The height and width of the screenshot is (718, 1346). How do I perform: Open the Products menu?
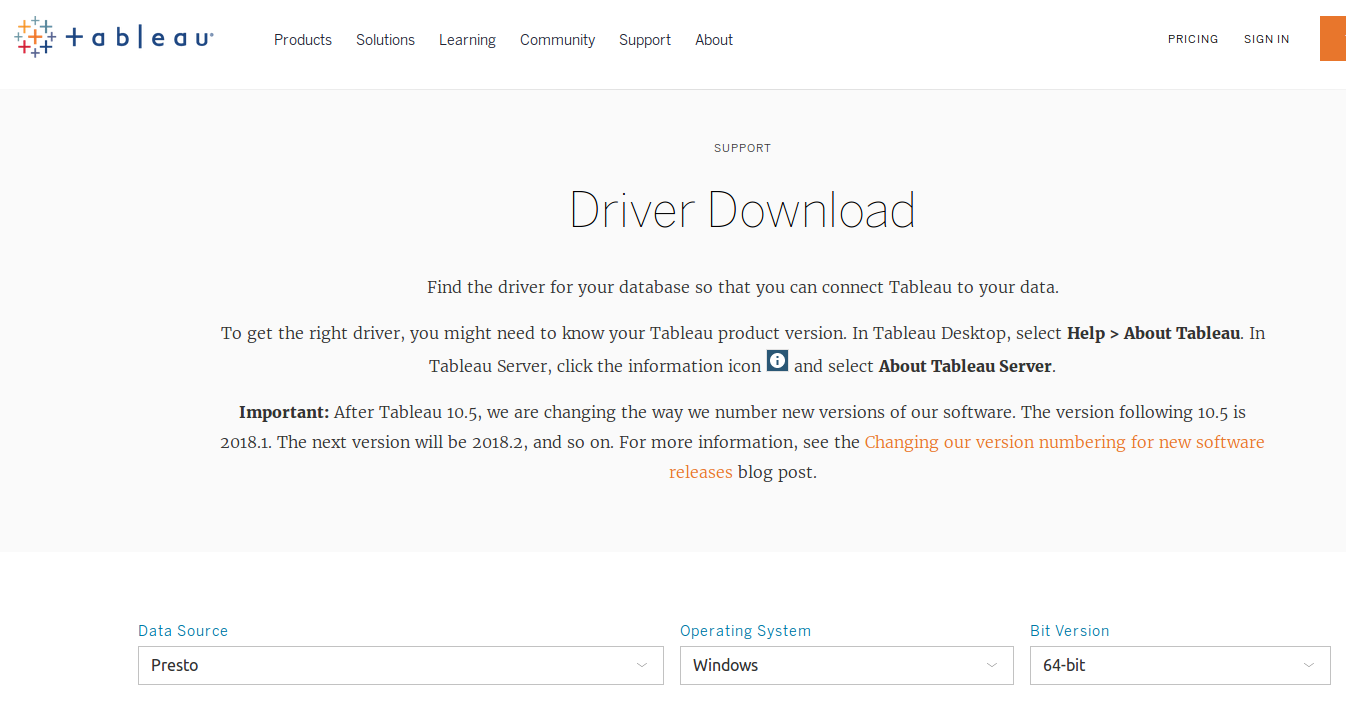(303, 40)
